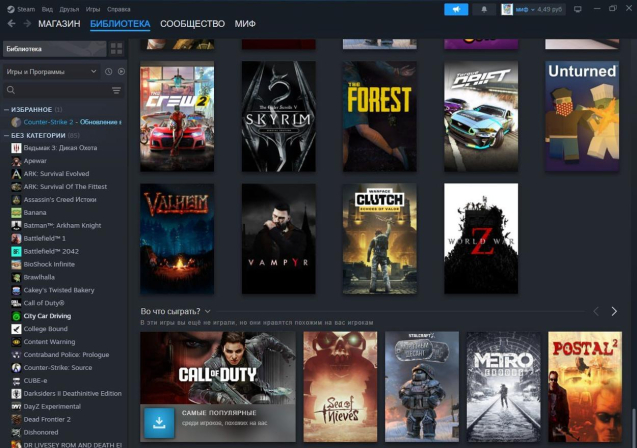Open the collections grid view icon
637x448 pixels.
117,48
